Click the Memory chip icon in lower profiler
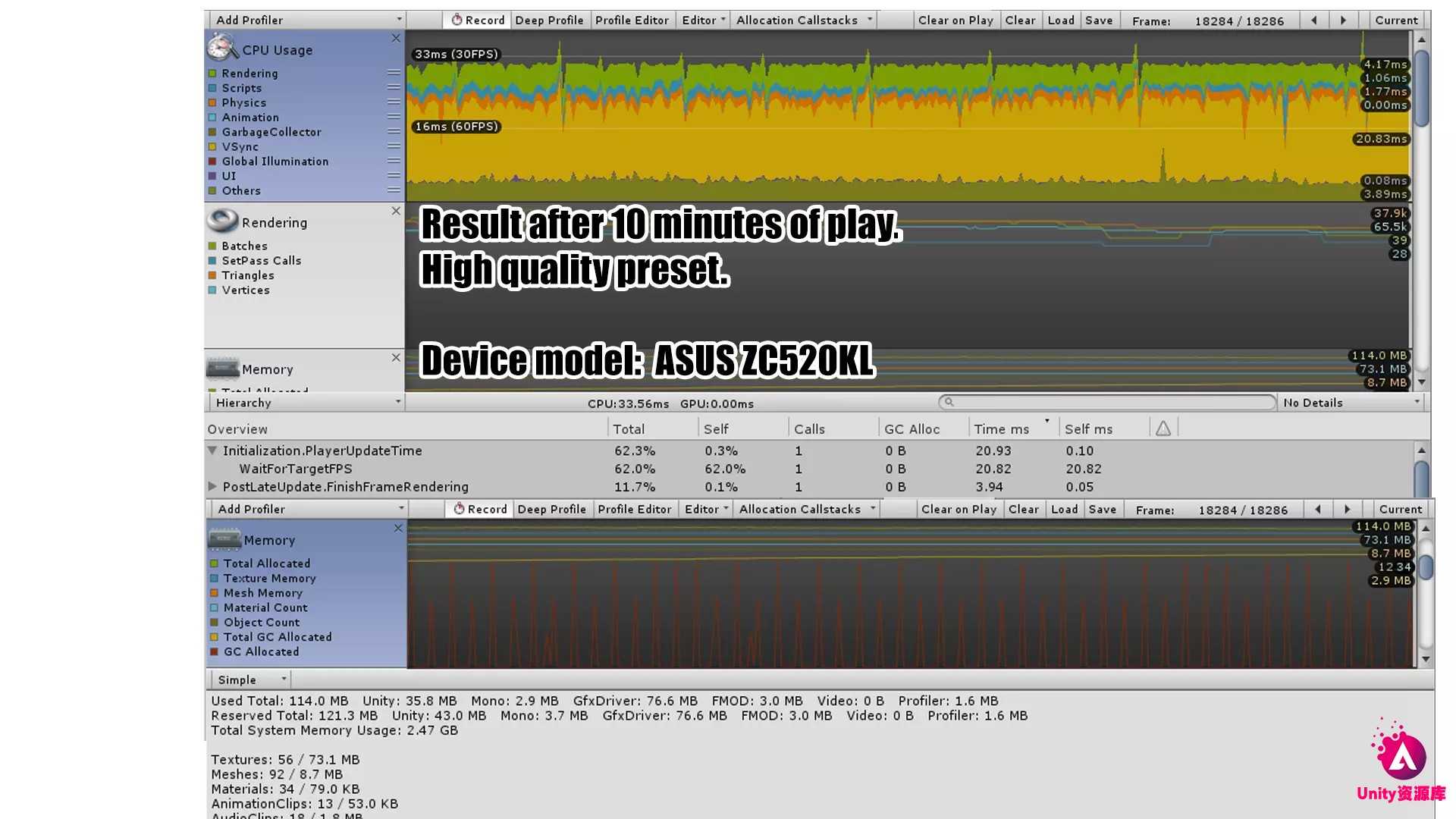Viewport: 1456px width, 819px height. tap(224, 538)
